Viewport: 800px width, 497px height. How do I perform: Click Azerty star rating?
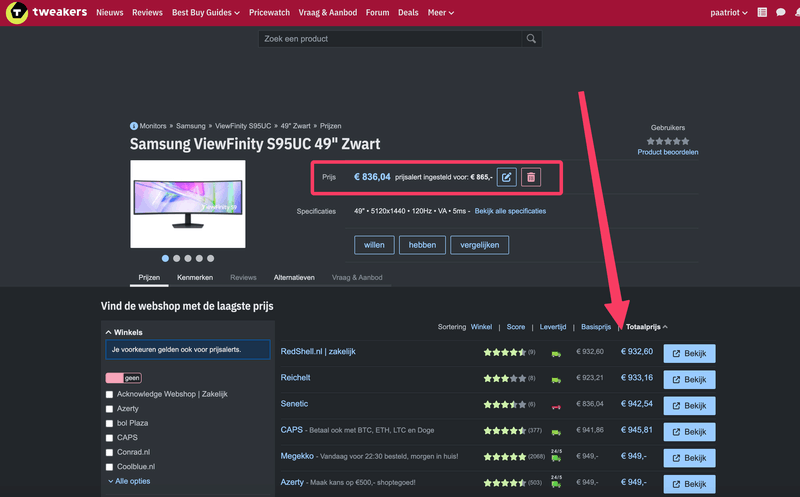pos(505,483)
